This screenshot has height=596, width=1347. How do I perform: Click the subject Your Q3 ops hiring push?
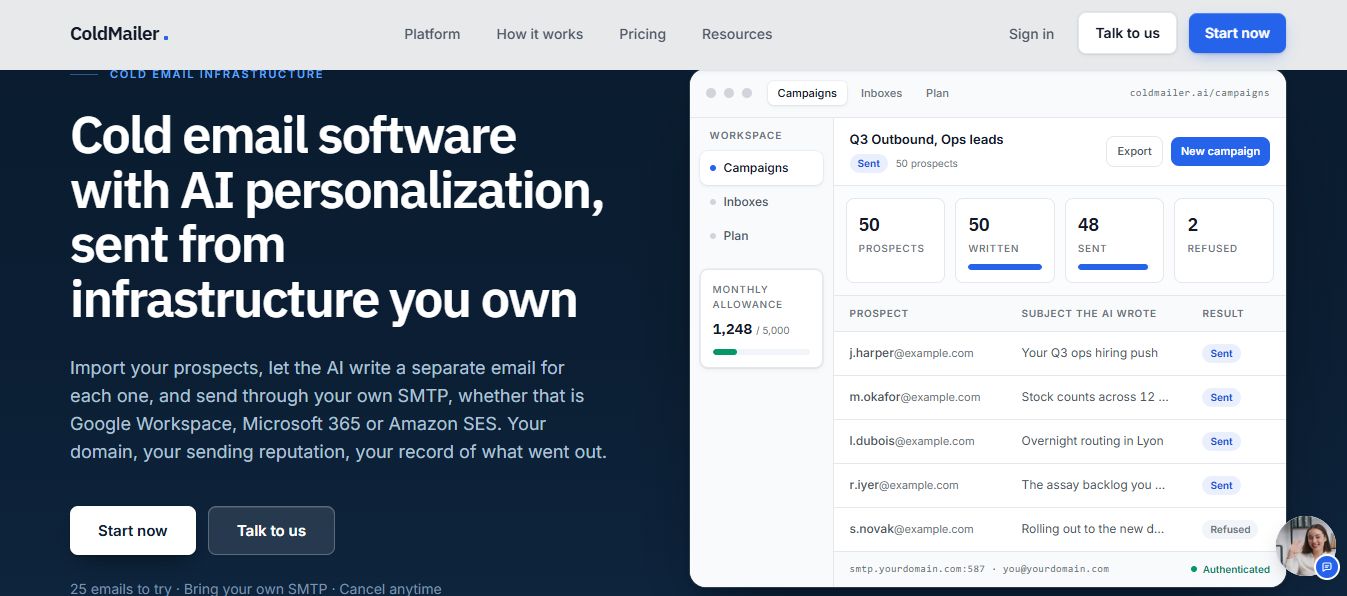[1089, 353]
